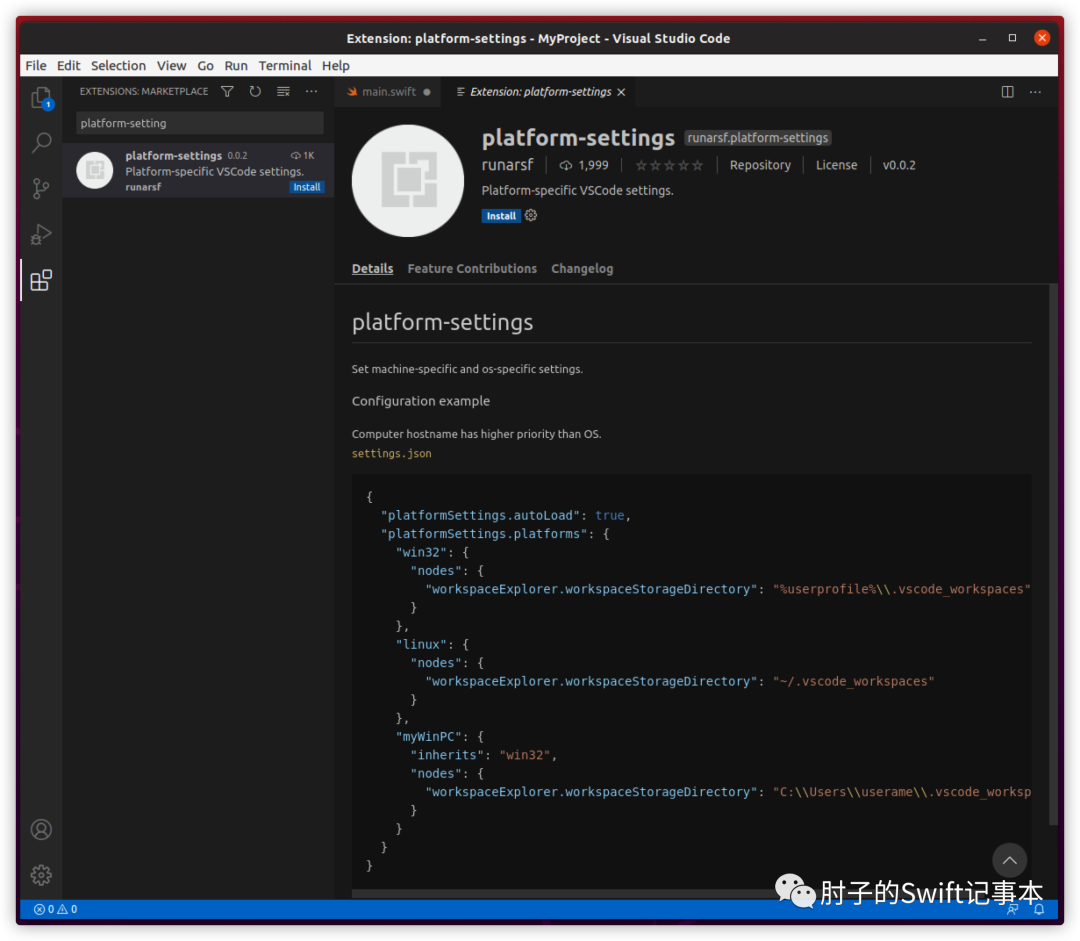The width and height of the screenshot is (1080, 941).
Task: Open the Accounts icon in activity bar
Action: (x=41, y=829)
